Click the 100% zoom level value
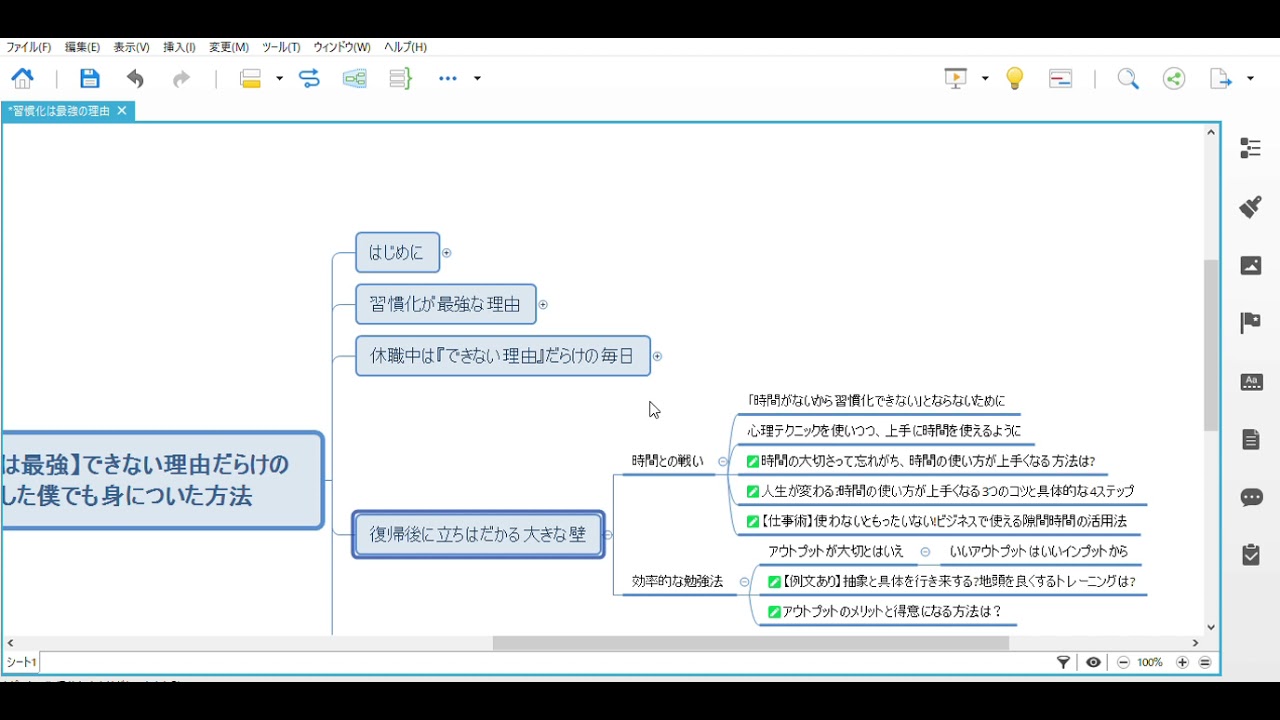The height and width of the screenshot is (720, 1280). click(x=1150, y=663)
